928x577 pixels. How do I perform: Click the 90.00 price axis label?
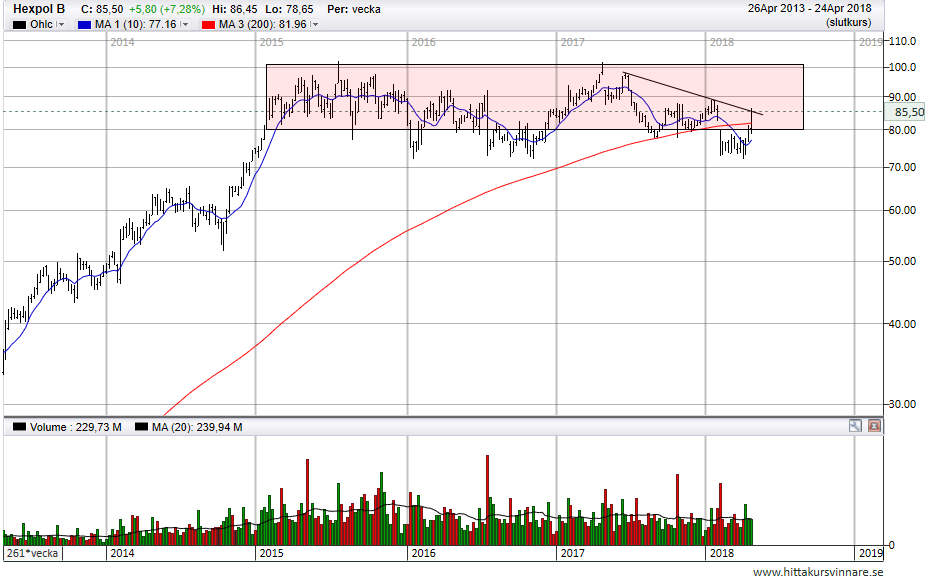click(x=903, y=96)
